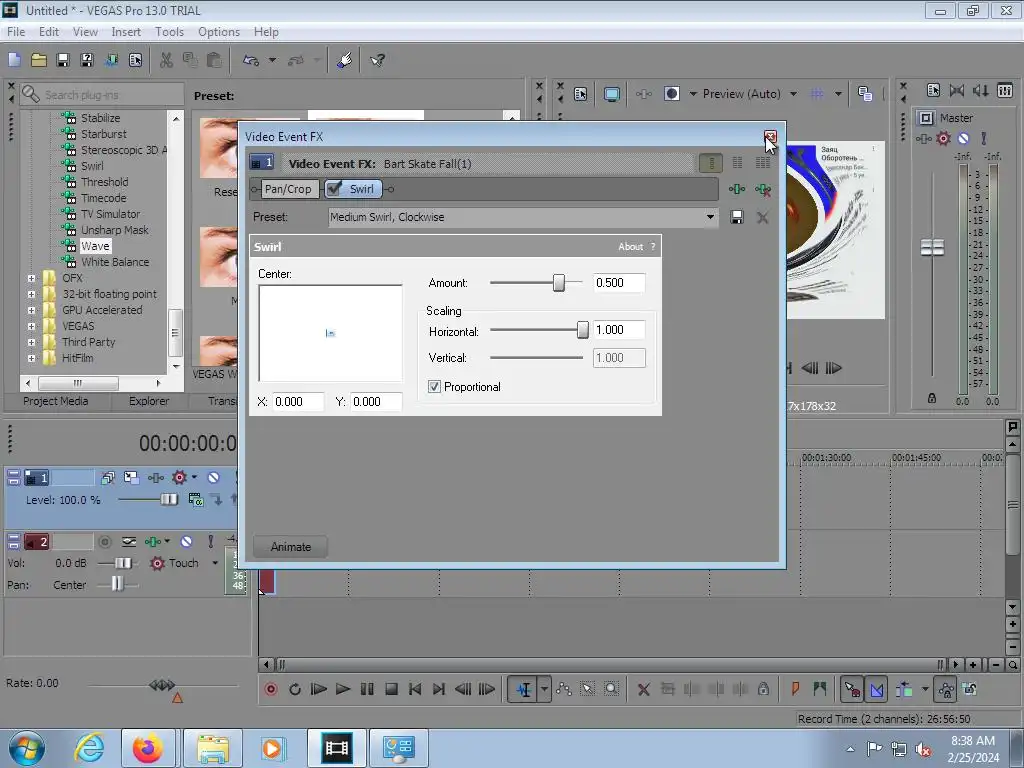
Task: Open the Insert menu
Action: [x=125, y=31]
